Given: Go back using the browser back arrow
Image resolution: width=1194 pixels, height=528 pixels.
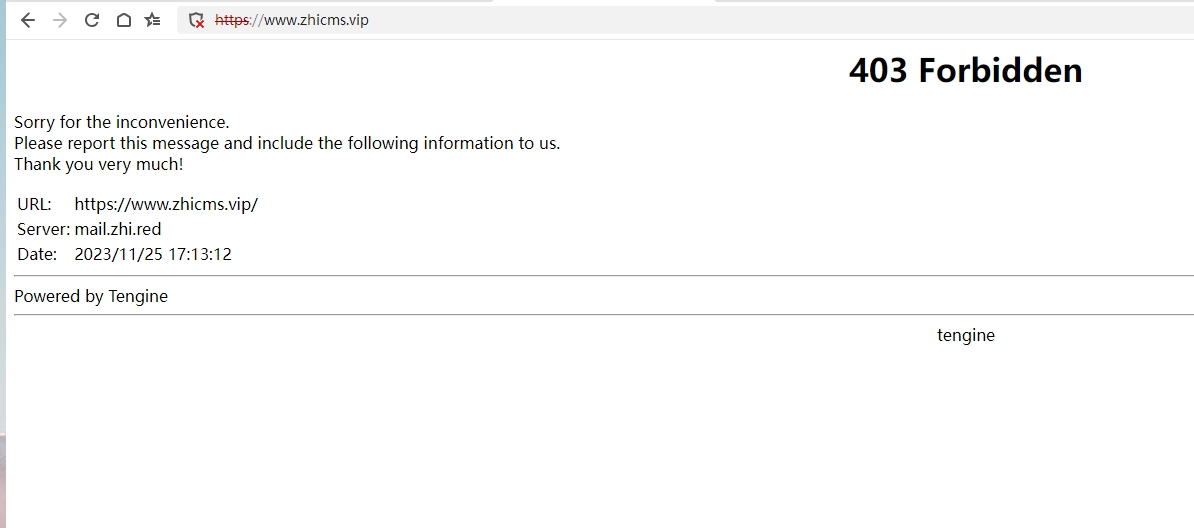Looking at the screenshot, I should [27, 21].
